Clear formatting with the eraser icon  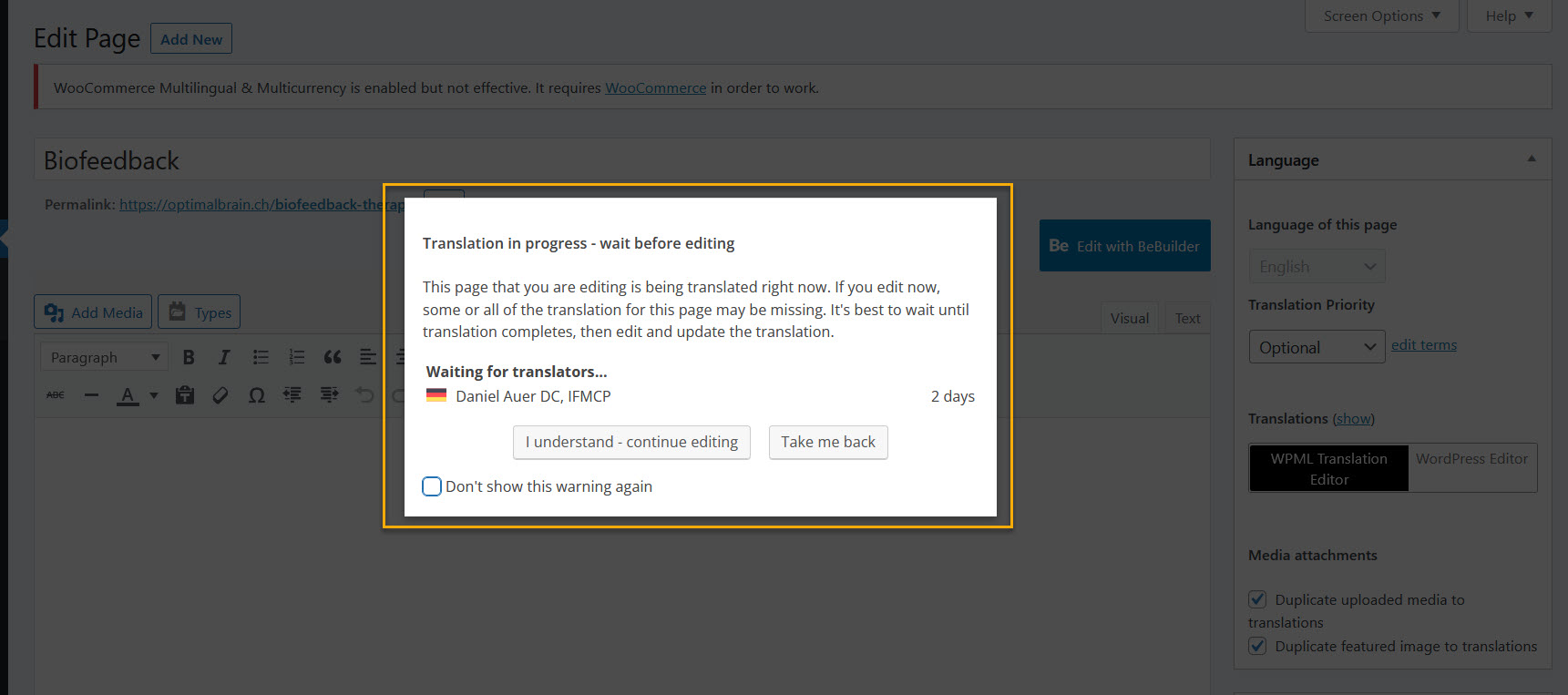(x=220, y=394)
